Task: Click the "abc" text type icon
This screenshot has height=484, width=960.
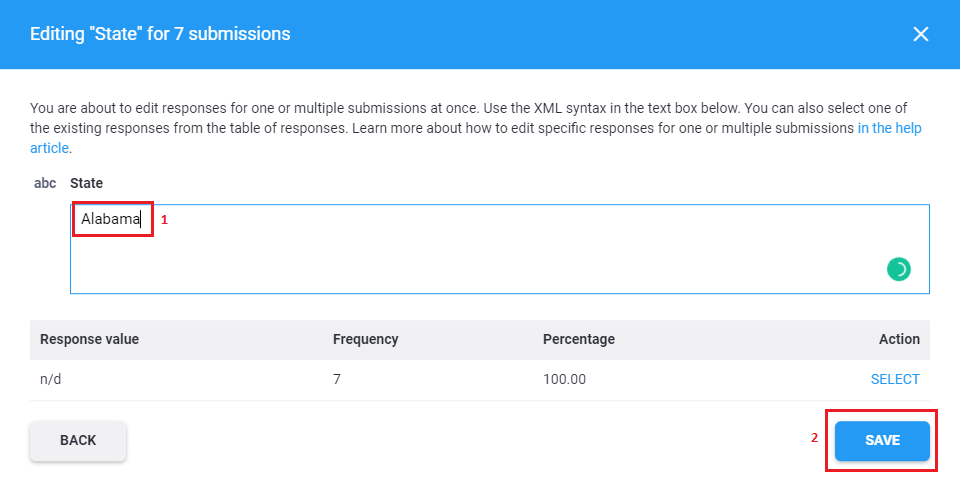Action: (x=45, y=183)
